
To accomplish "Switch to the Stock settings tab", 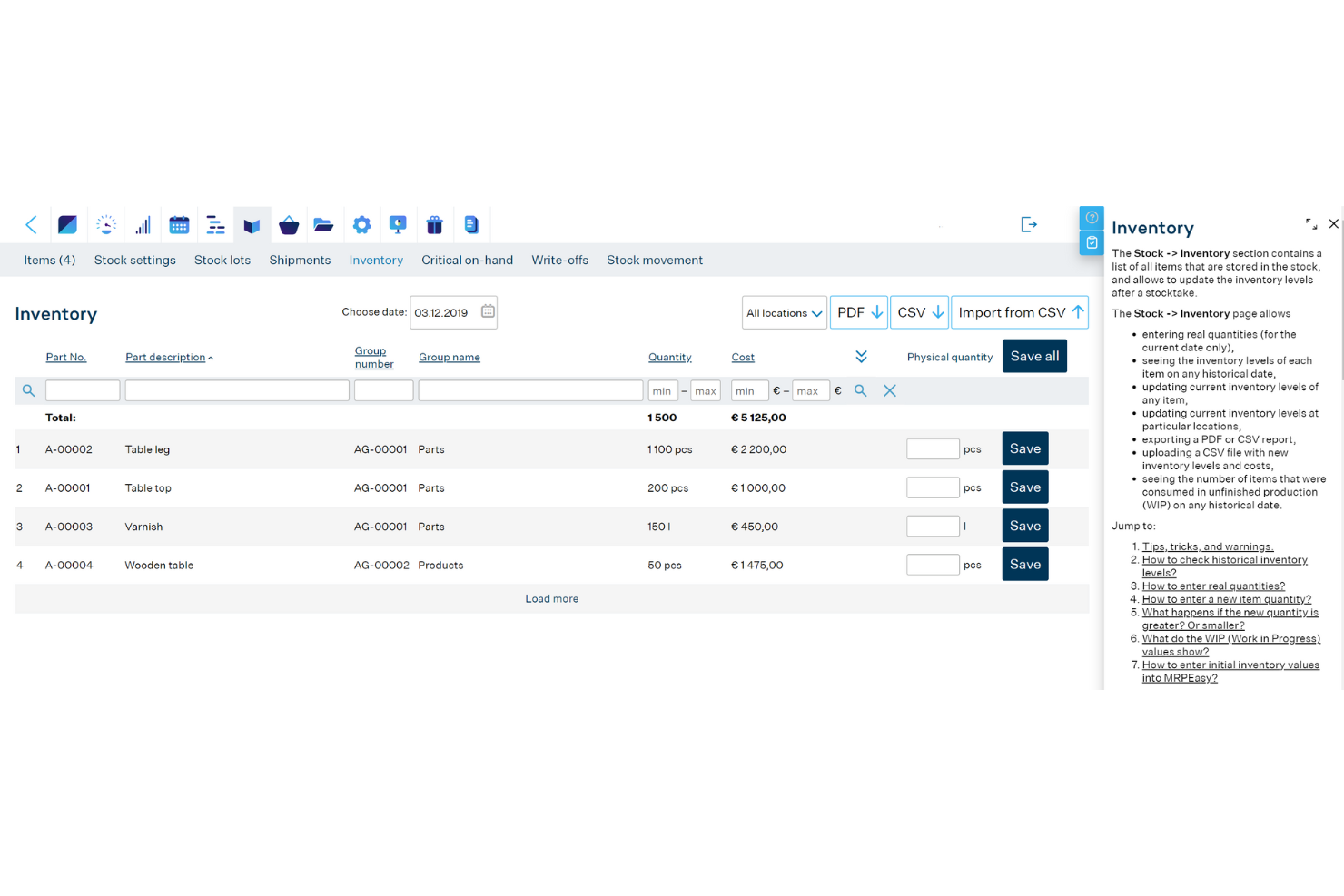I will pos(134,261).
